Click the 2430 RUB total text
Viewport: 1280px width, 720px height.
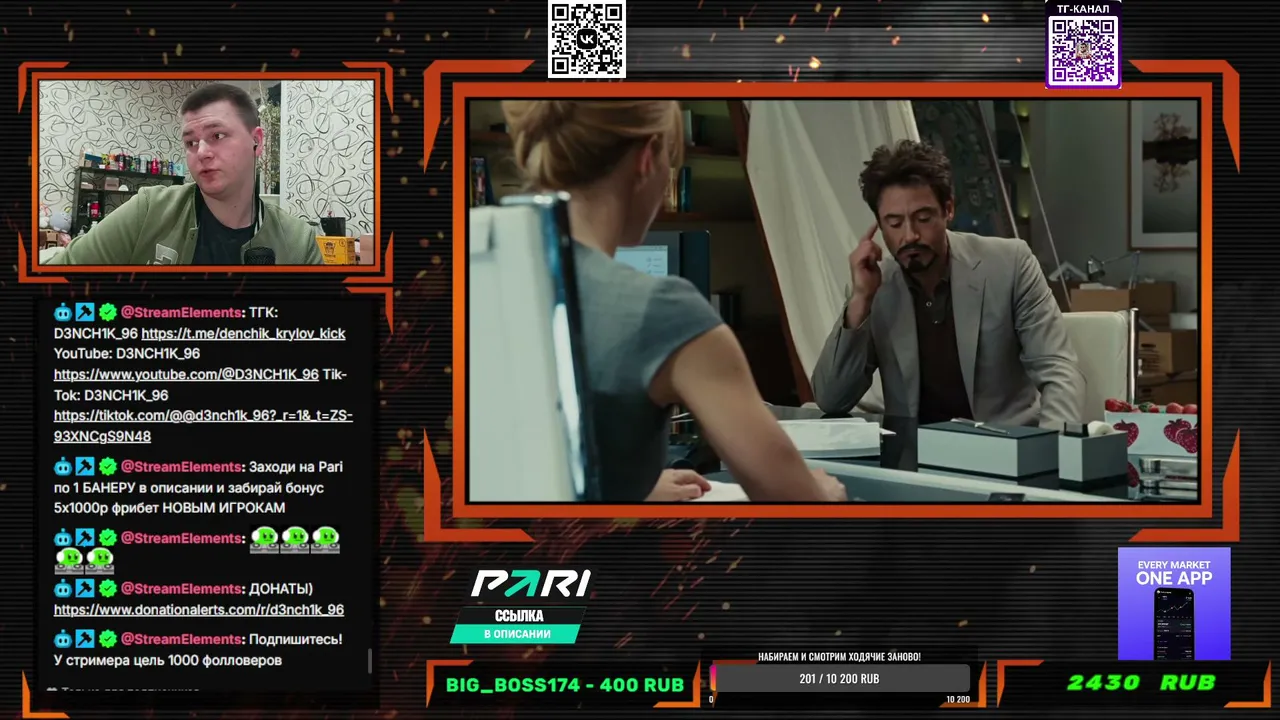(1141, 683)
